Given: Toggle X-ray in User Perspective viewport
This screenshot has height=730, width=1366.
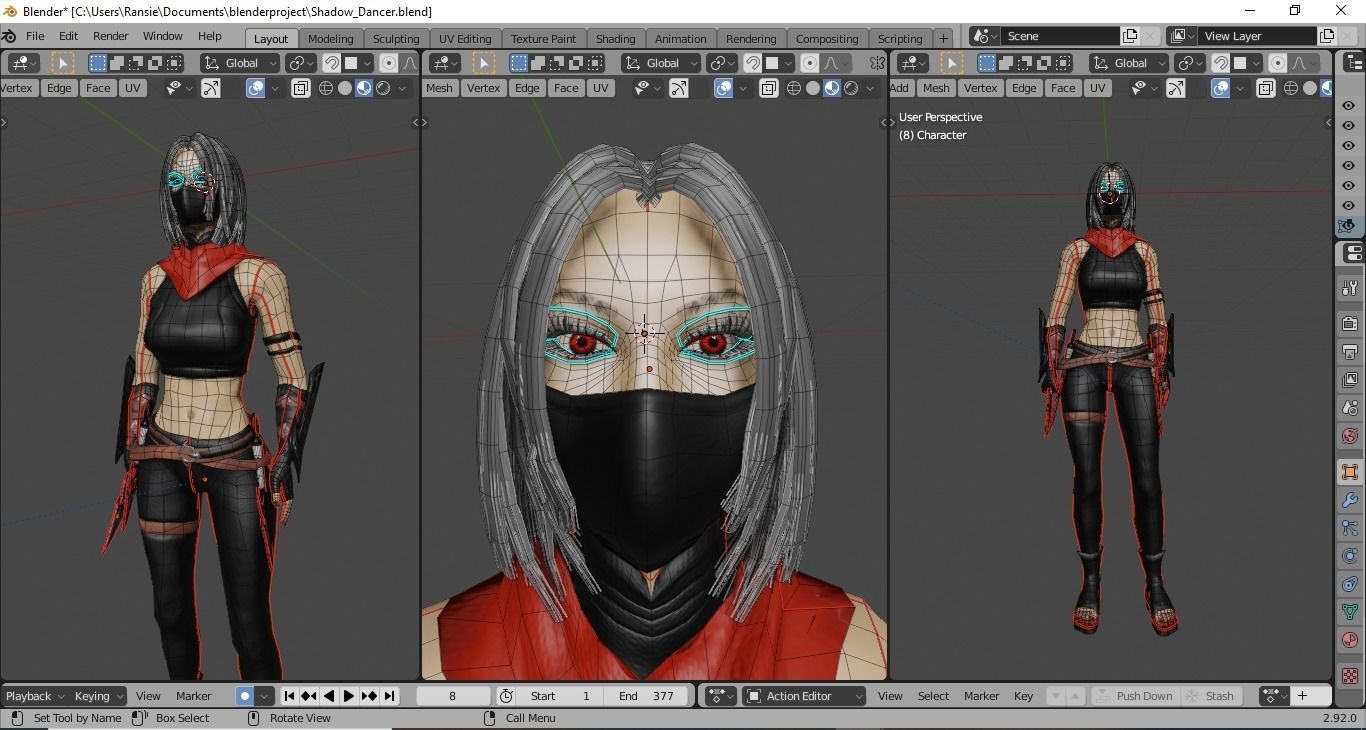Looking at the screenshot, I should click(1265, 88).
